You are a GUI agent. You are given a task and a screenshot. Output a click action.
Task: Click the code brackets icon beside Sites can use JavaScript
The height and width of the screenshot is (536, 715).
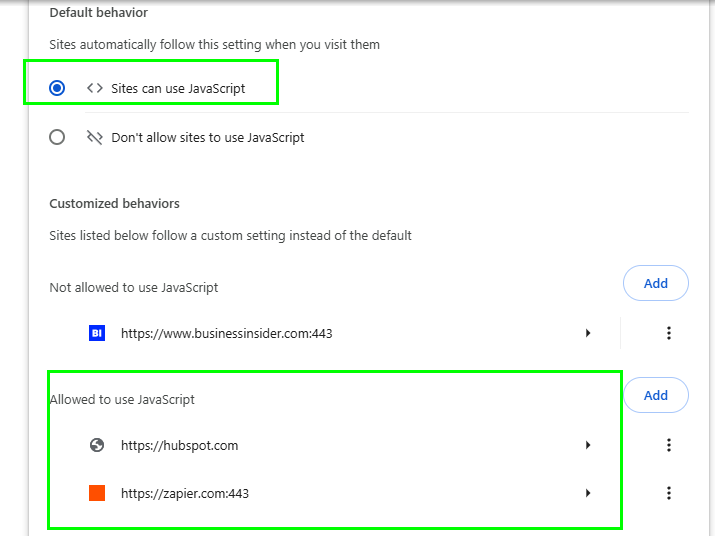[95, 88]
